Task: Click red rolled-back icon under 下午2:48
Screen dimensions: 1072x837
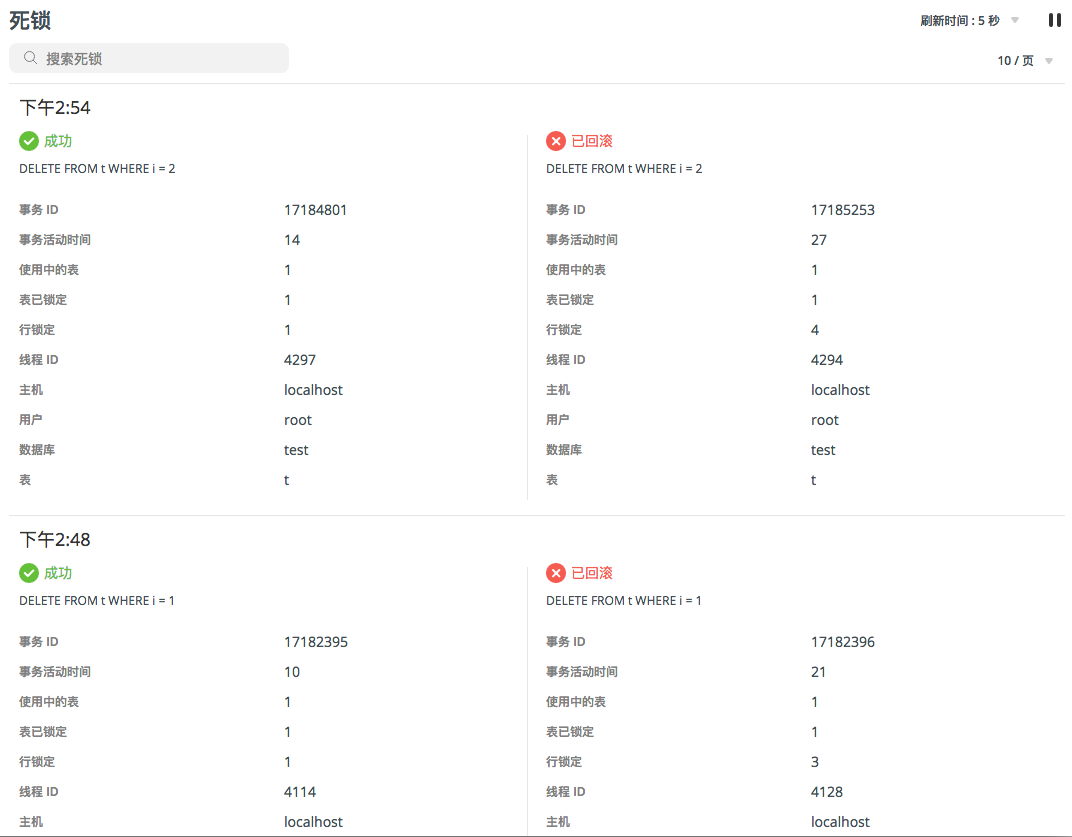Action: (x=556, y=573)
